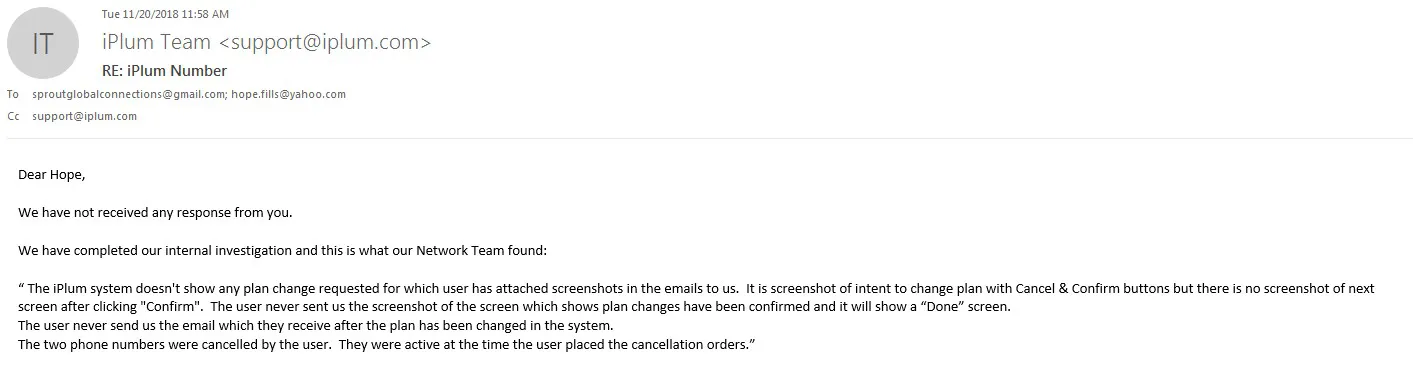Screen dimensions: 1413x387
Task: Click the Cc field label
Action: coord(13,116)
